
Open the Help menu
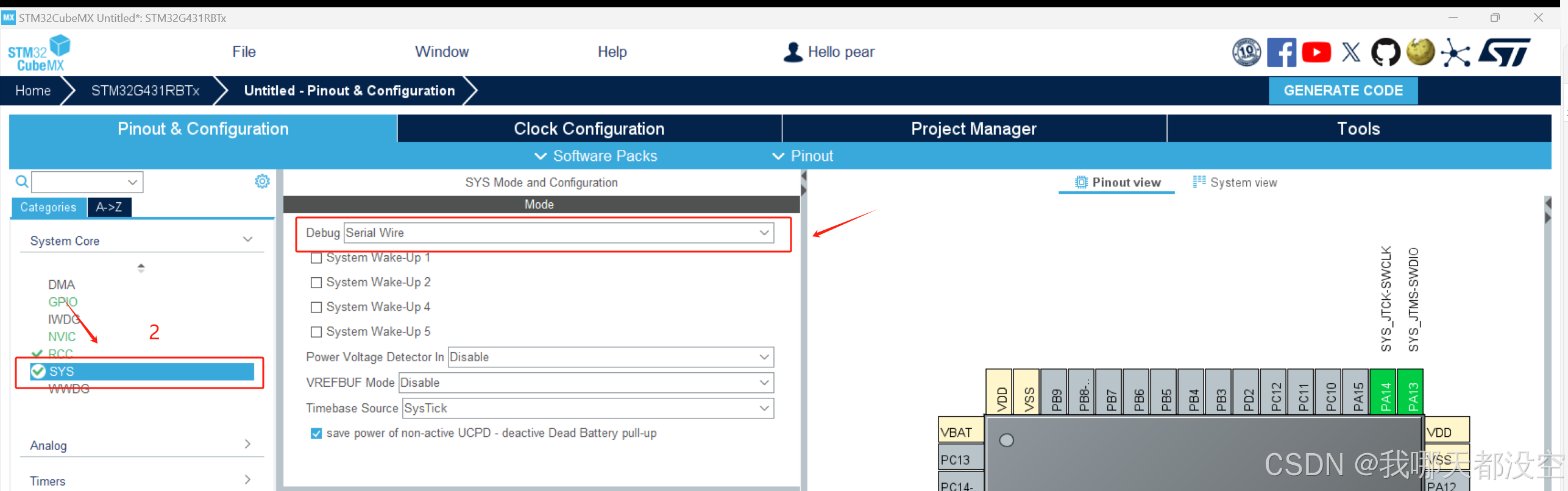coord(612,52)
